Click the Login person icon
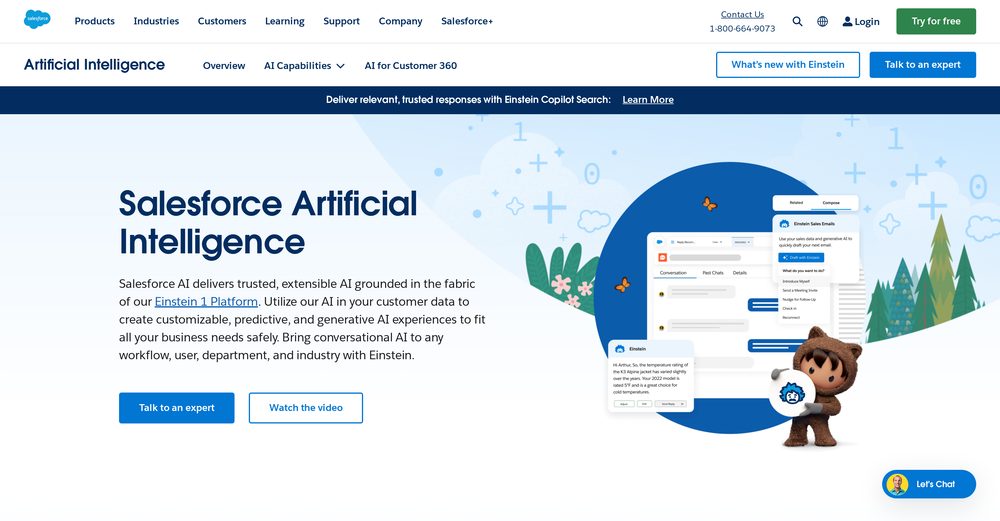 pos(848,21)
